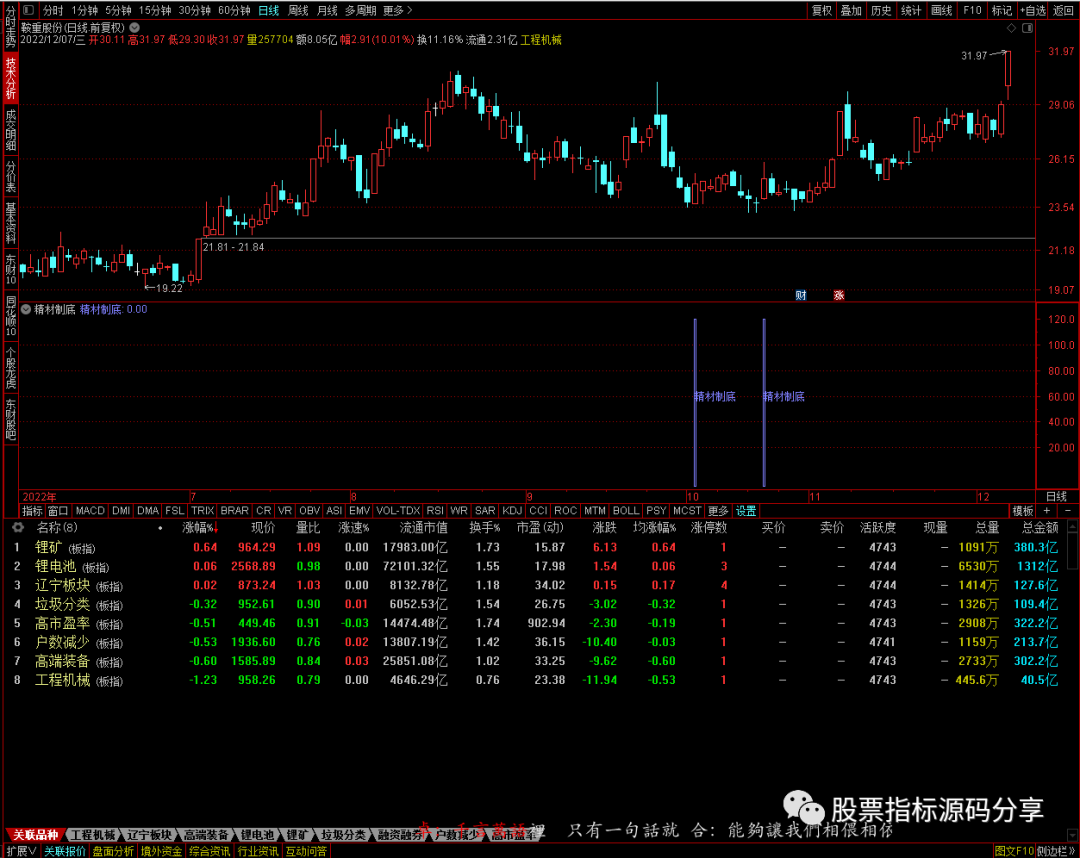Expand the 精材制底 indicator dropdown arrow

(x=26, y=310)
